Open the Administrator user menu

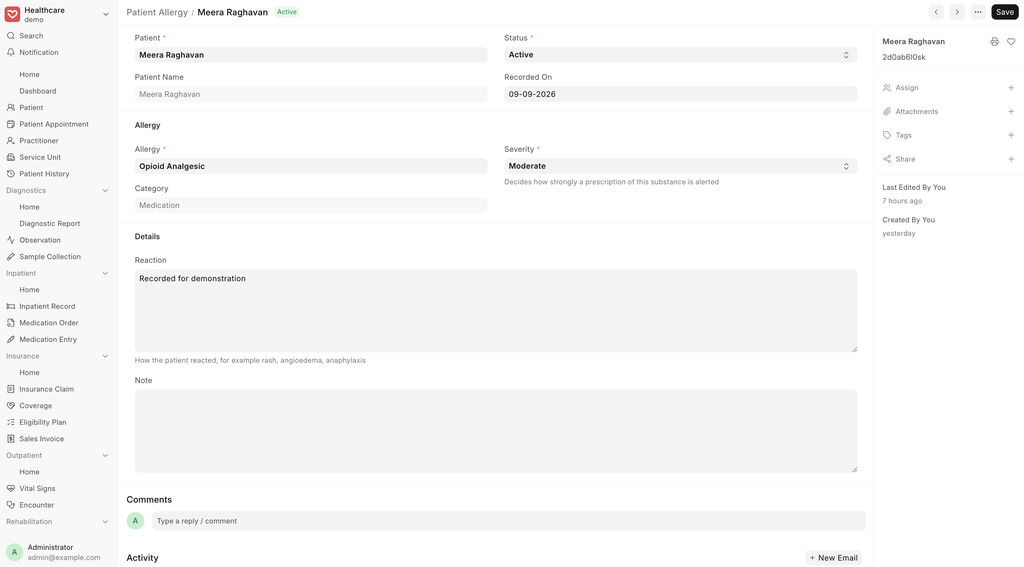[57, 552]
